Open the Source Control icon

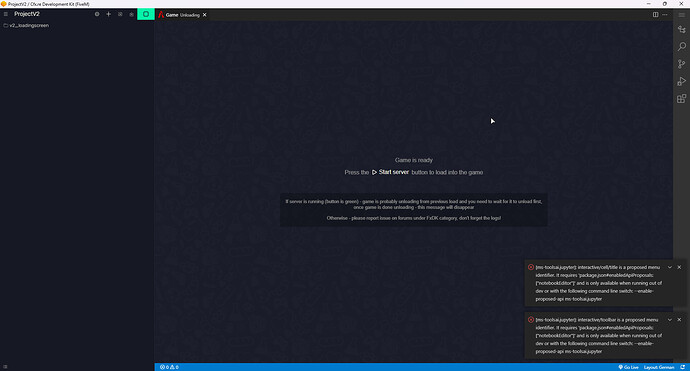pos(682,64)
